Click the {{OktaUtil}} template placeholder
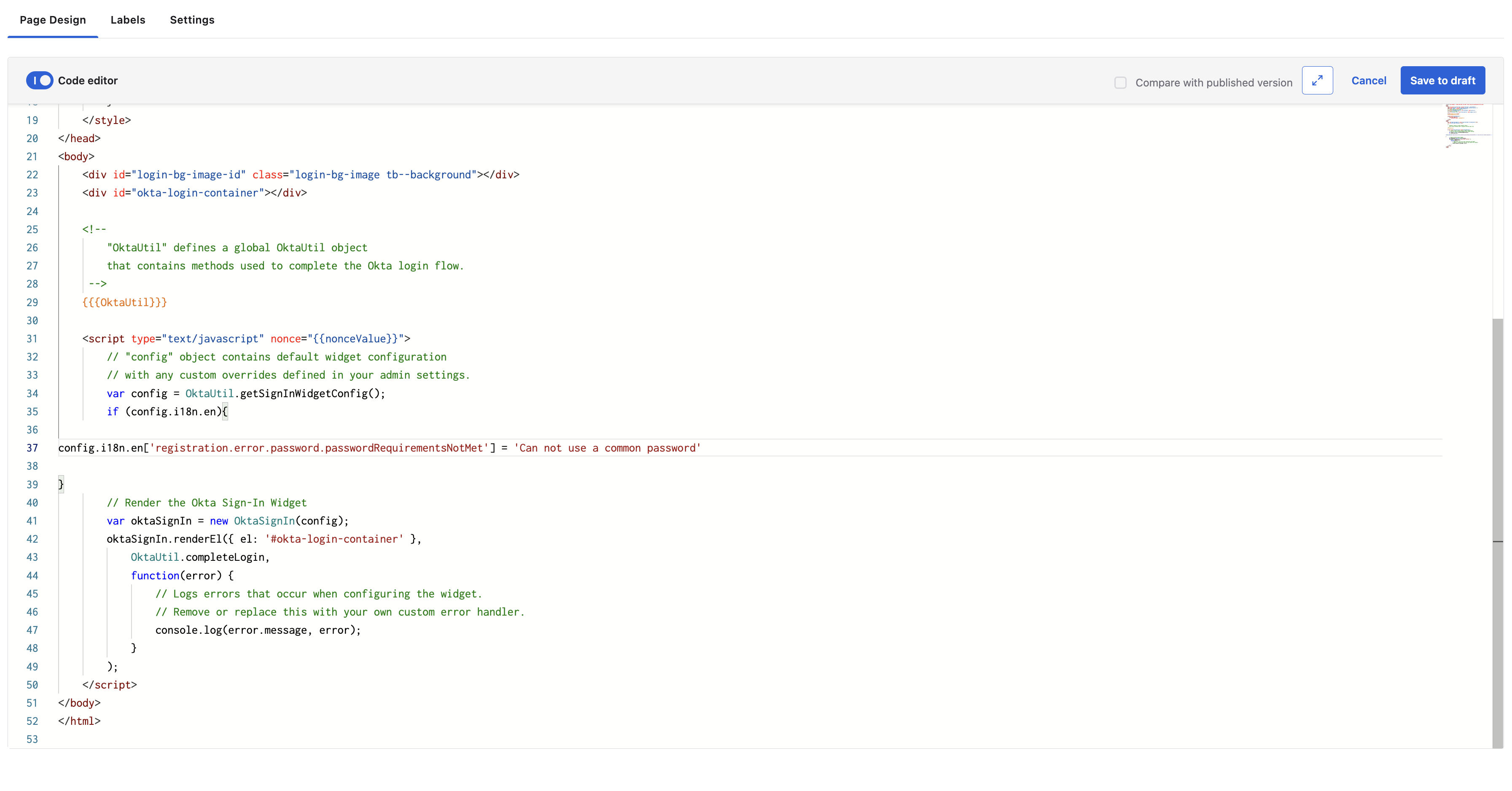Screen dimensions: 1512x791 (124, 303)
